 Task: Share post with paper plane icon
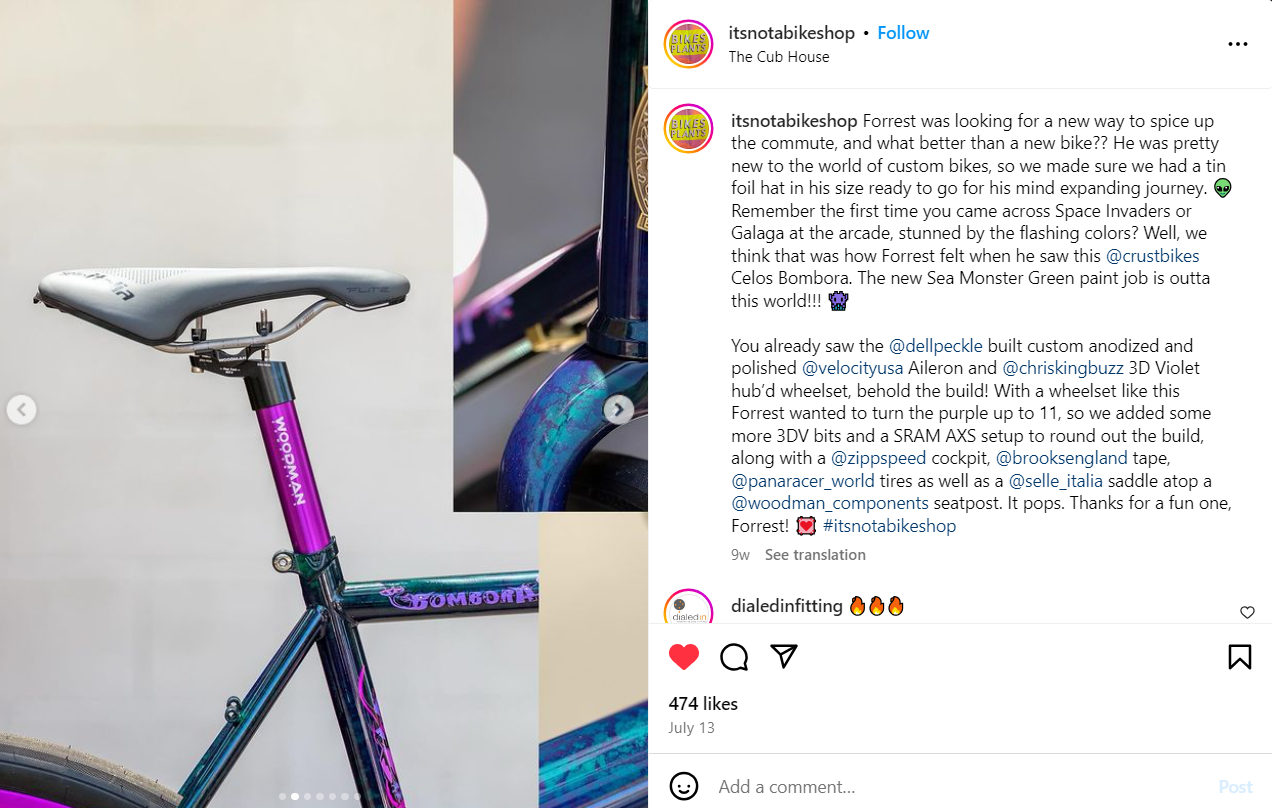(784, 656)
